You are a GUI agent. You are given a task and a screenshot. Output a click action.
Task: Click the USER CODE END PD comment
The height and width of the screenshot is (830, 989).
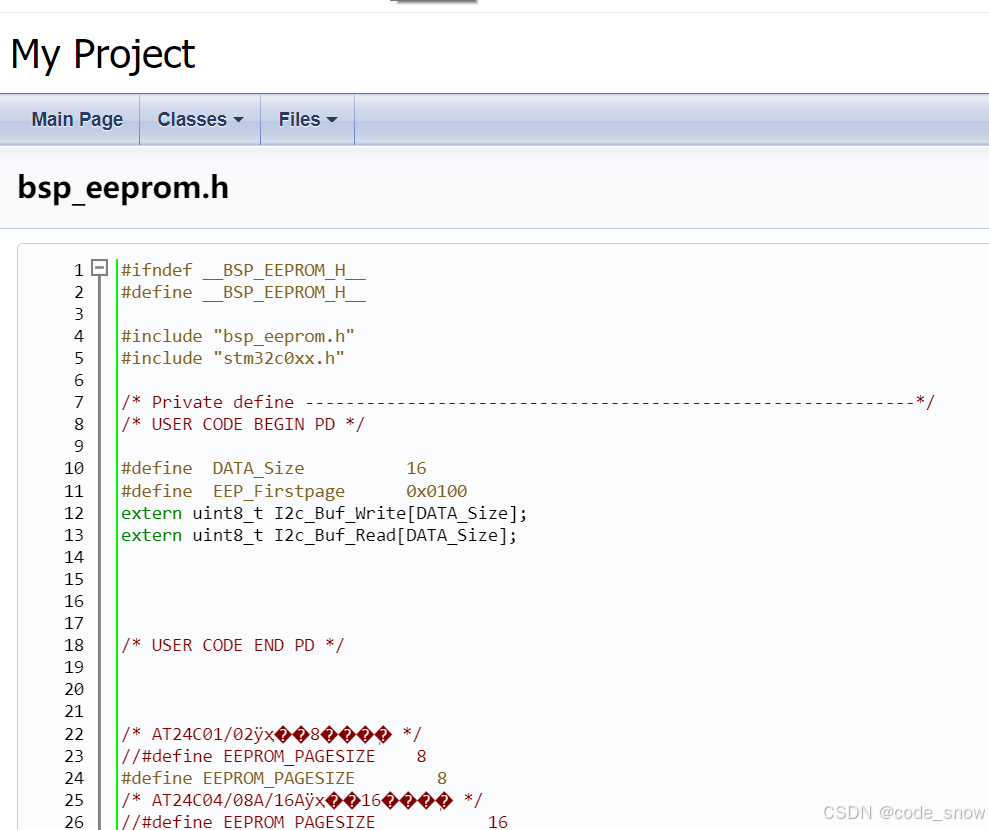[233, 646]
